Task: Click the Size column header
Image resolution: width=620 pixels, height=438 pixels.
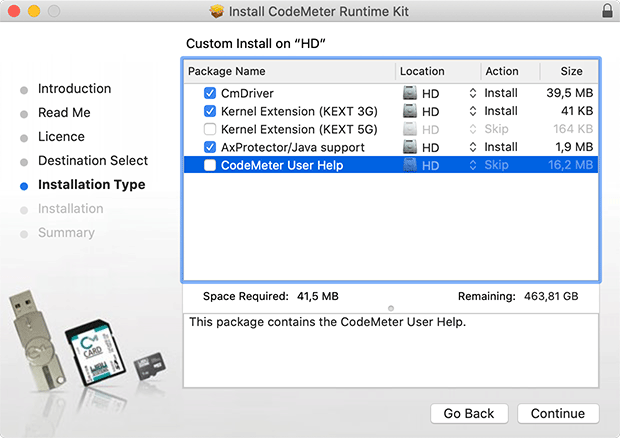Action: click(x=569, y=71)
